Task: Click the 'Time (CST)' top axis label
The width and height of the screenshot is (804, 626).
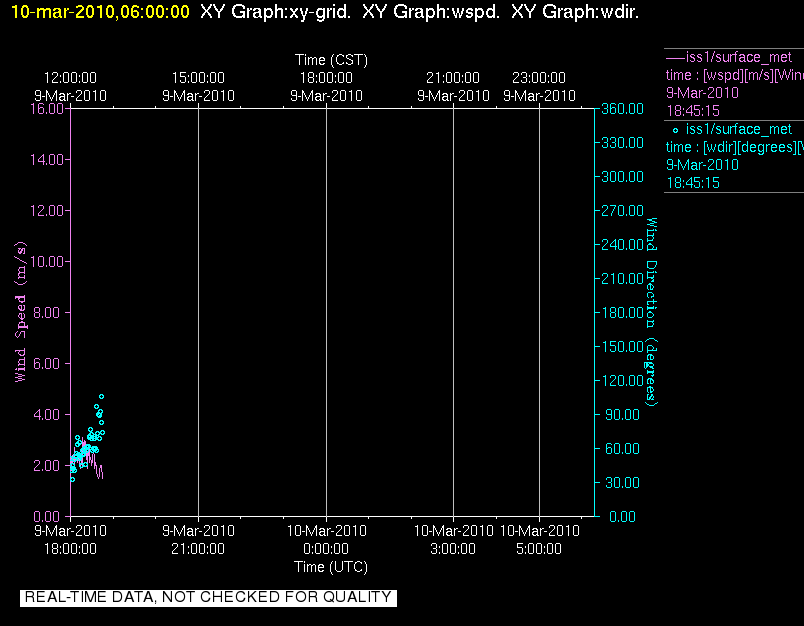Action: coord(331,60)
